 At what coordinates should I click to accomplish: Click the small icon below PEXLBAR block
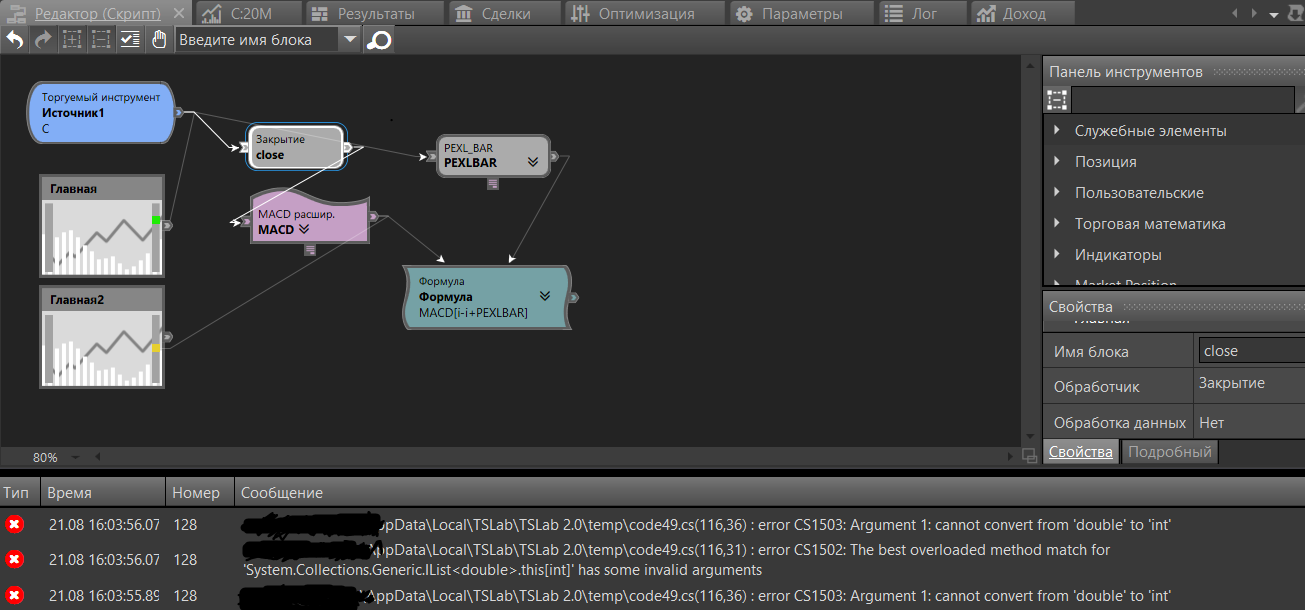tap(493, 184)
